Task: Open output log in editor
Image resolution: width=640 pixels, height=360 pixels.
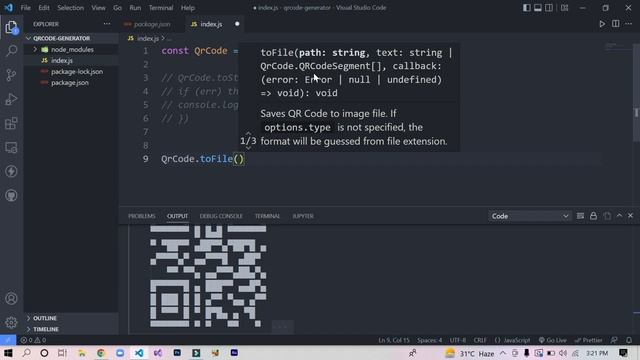Action: click(607, 216)
